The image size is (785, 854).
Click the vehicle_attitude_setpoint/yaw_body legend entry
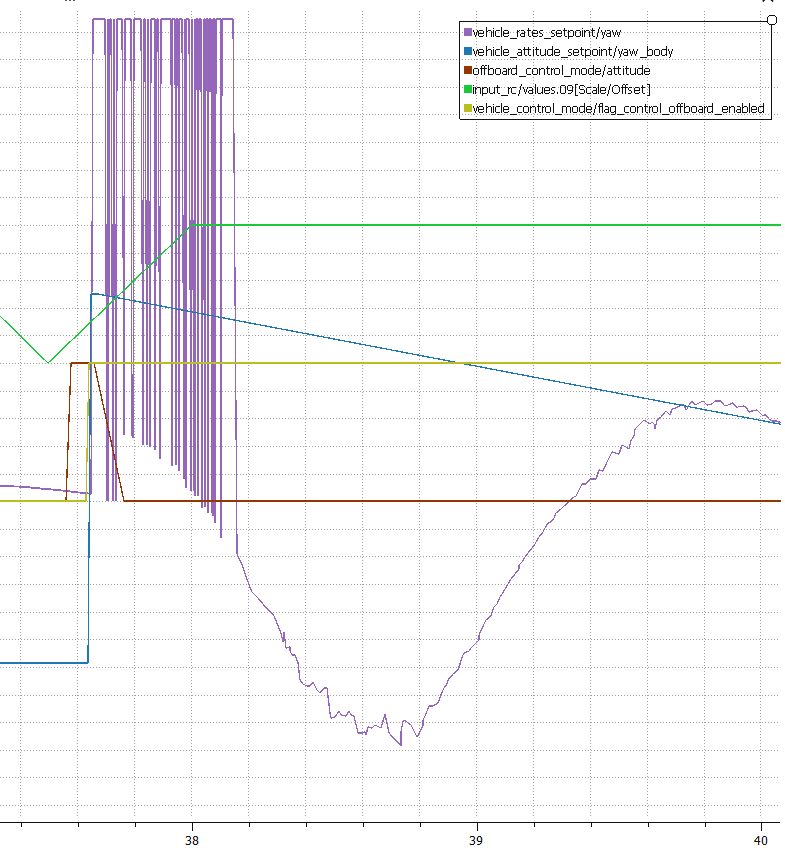click(569, 52)
